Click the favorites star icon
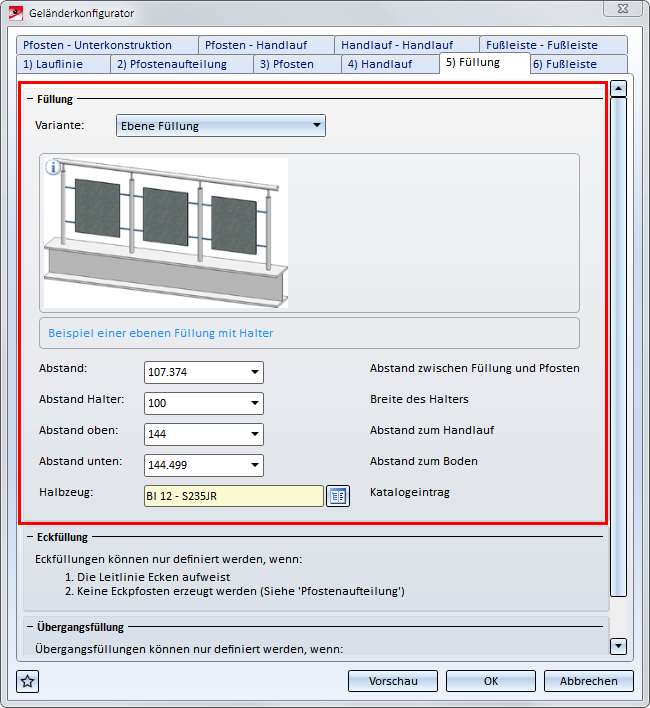 pos(28,681)
